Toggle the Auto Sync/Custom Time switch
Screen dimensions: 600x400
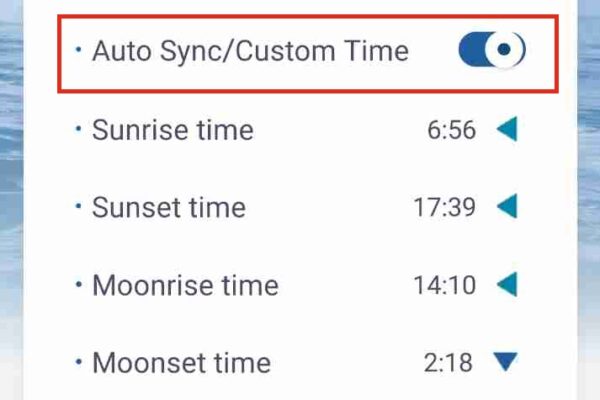[x=492, y=49]
